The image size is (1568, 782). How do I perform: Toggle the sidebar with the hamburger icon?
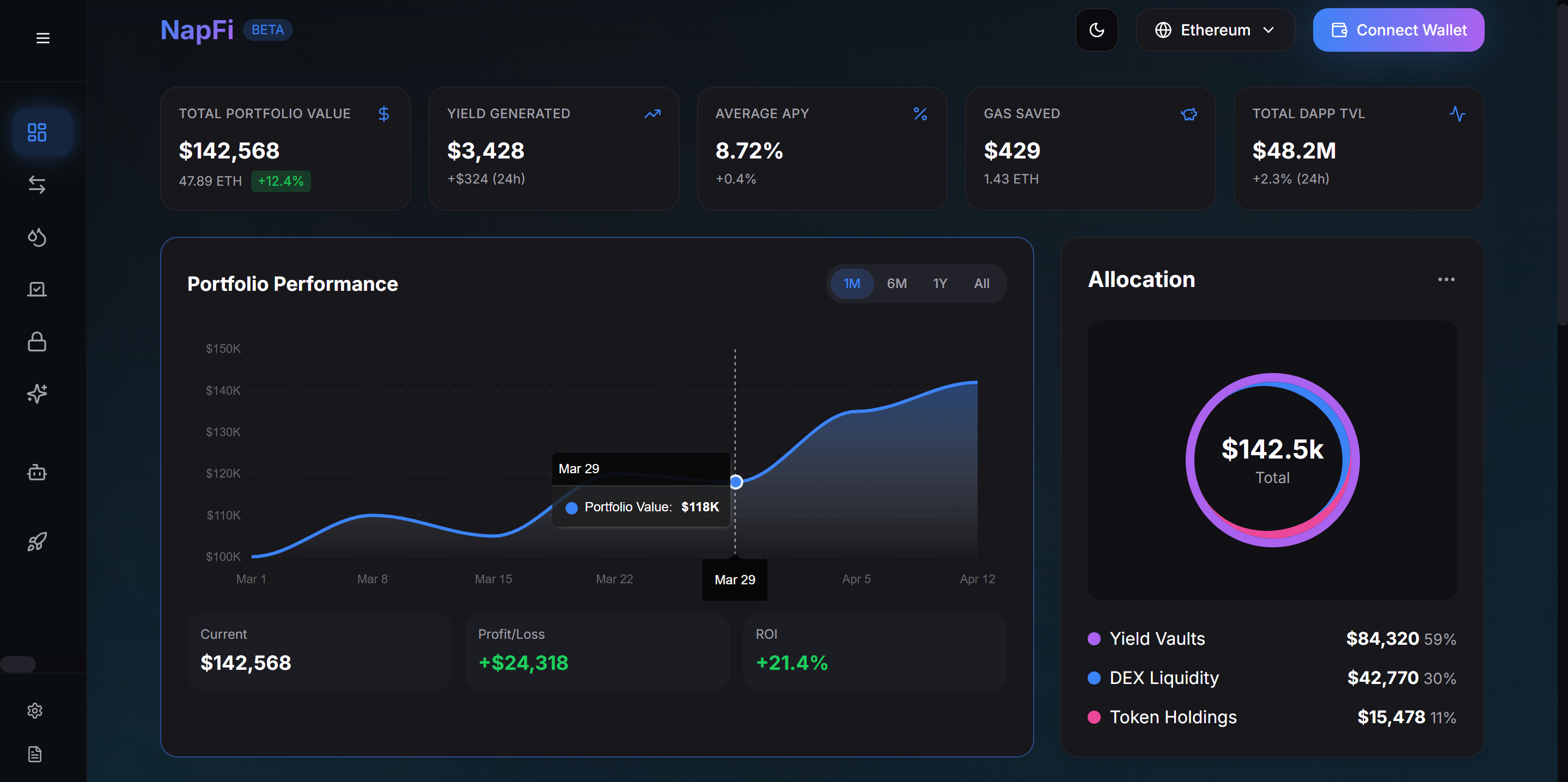coord(42,38)
